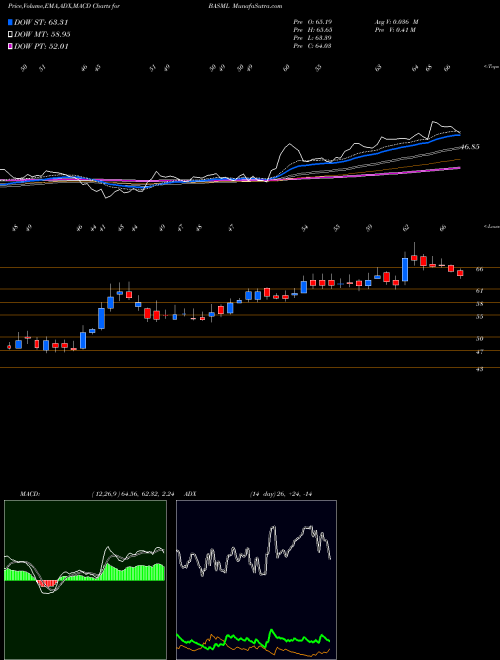Click the magenta DOW PT legend swatch

10,46
